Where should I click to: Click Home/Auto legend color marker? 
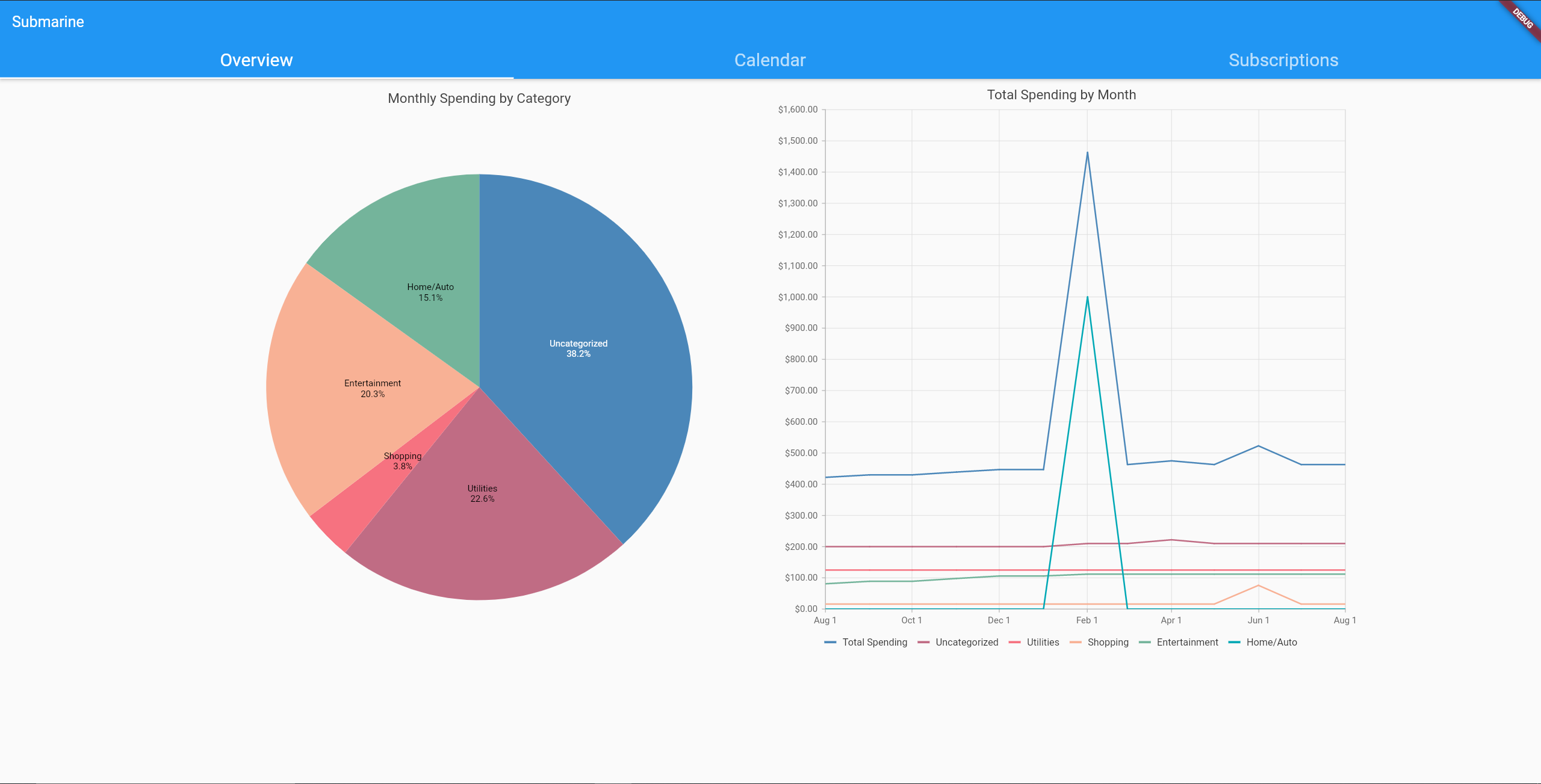[1234, 643]
